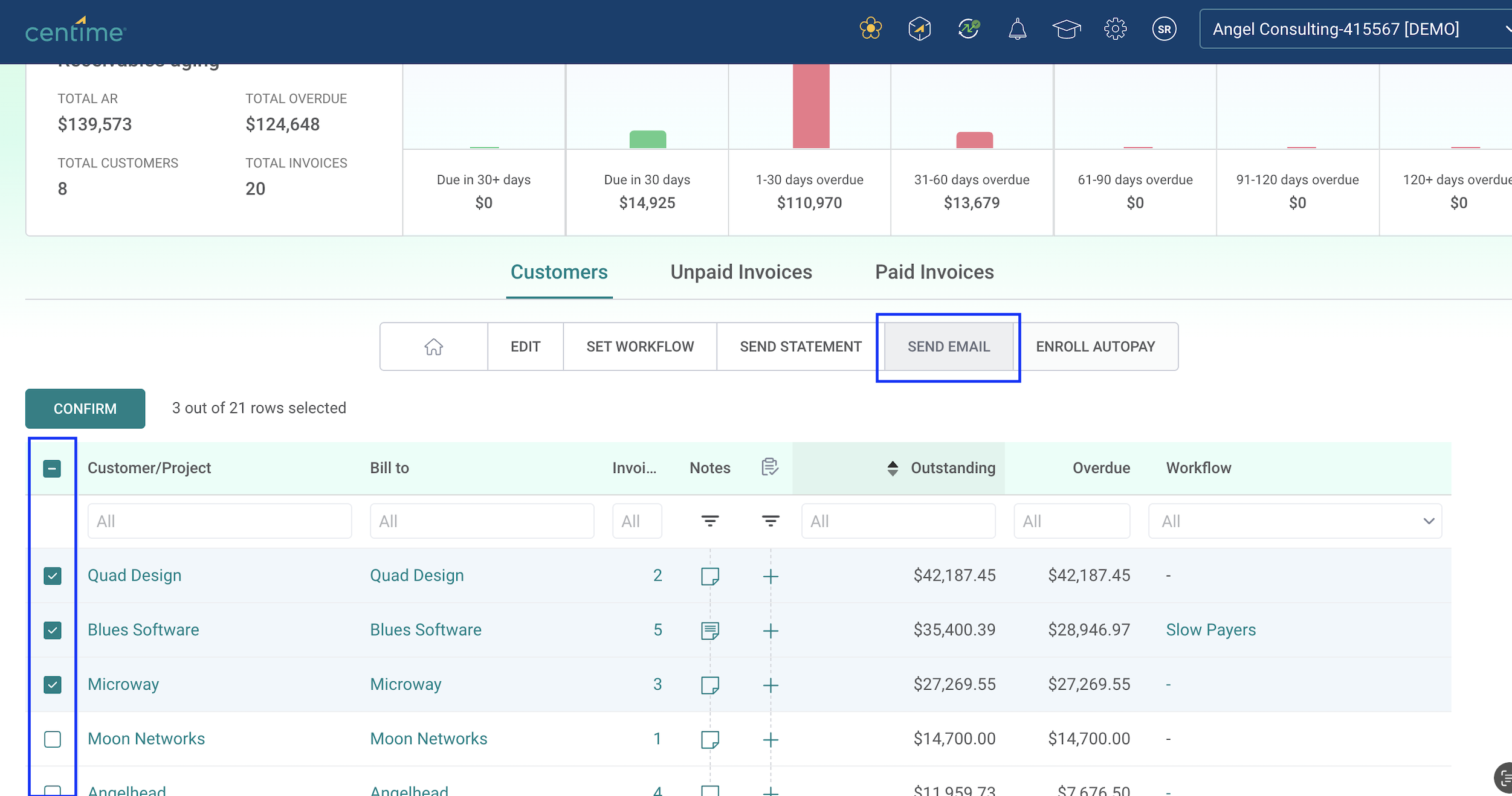Click the home icon in action toolbar
The image size is (1512, 796).
pos(433,347)
